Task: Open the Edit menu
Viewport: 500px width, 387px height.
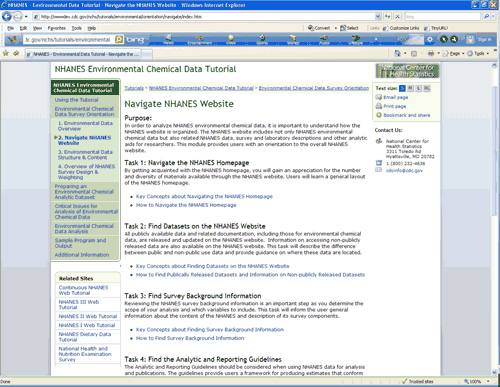Action: click(x=23, y=28)
